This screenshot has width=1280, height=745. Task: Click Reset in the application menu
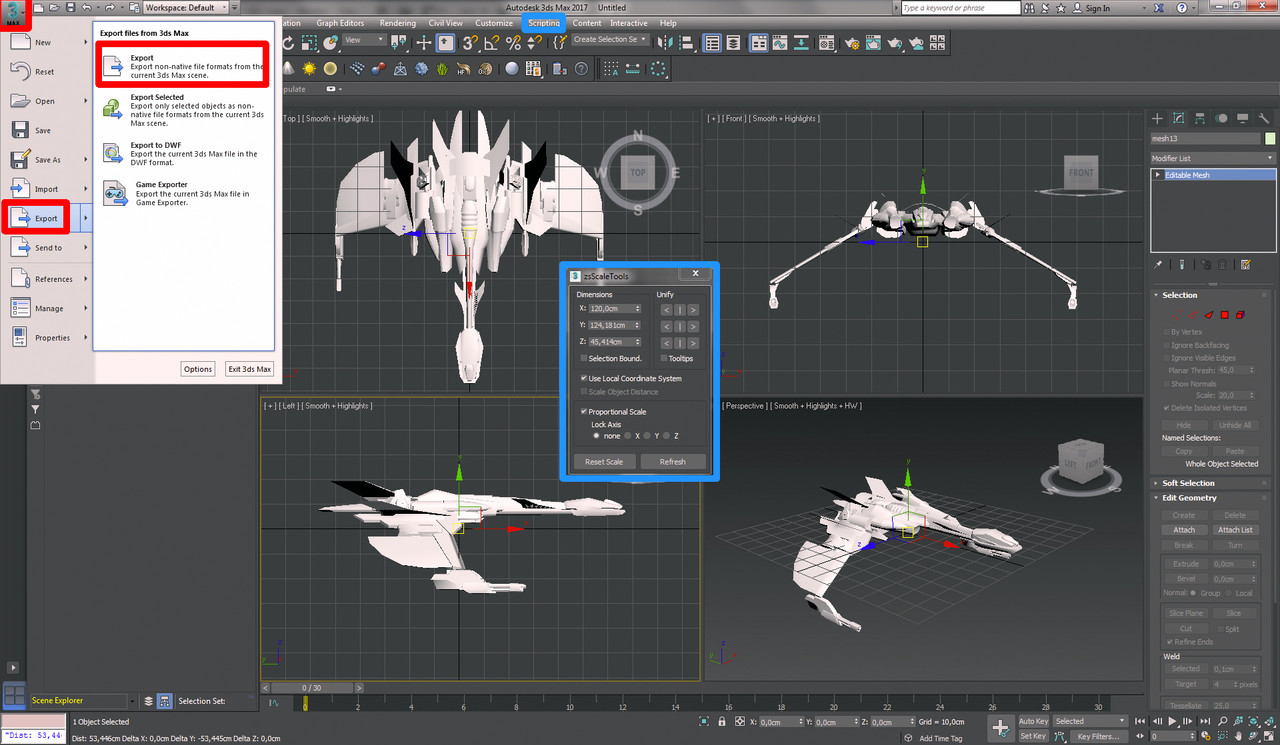tap(47, 72)
